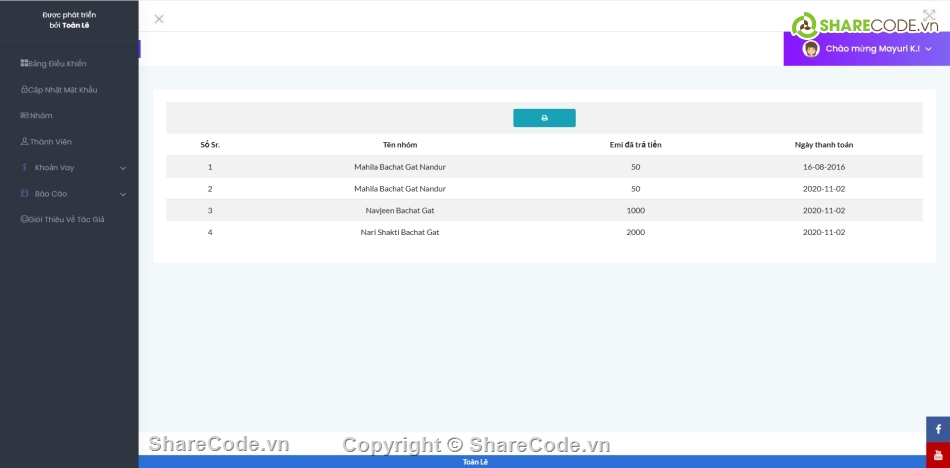Click the lock icon for Cập Nhật Mật Khẩu
The image size is (950, 468).
(x=24, y=90)
